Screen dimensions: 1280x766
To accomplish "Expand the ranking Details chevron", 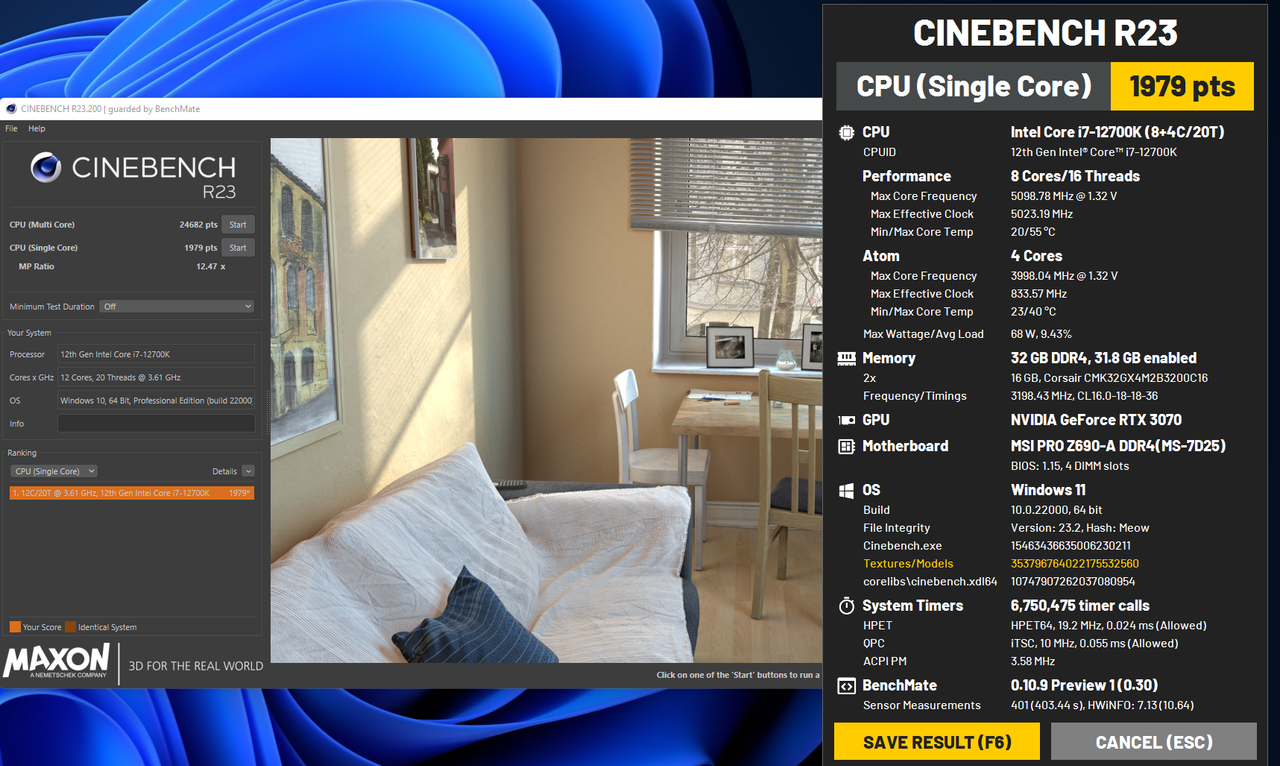I will [x=248, y=471].
